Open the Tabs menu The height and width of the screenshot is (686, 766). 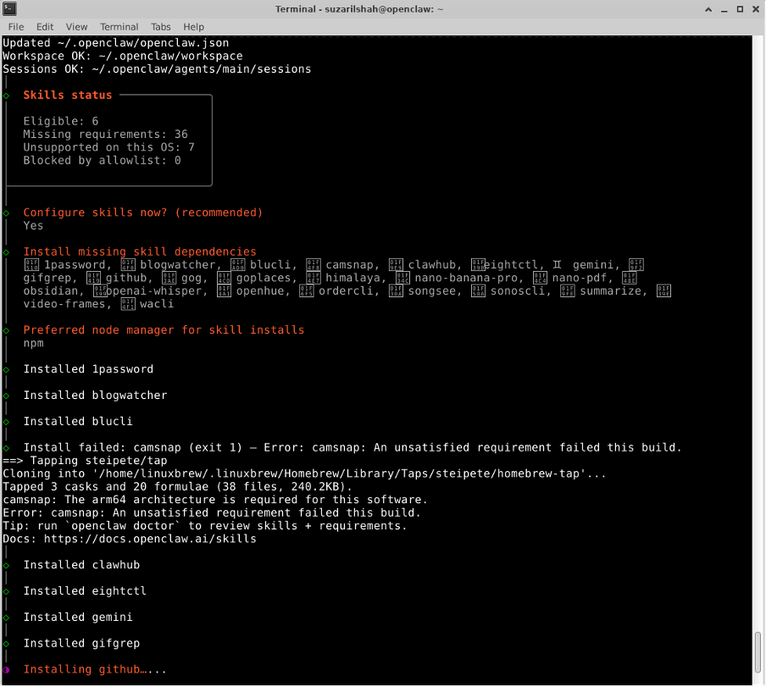160,27
